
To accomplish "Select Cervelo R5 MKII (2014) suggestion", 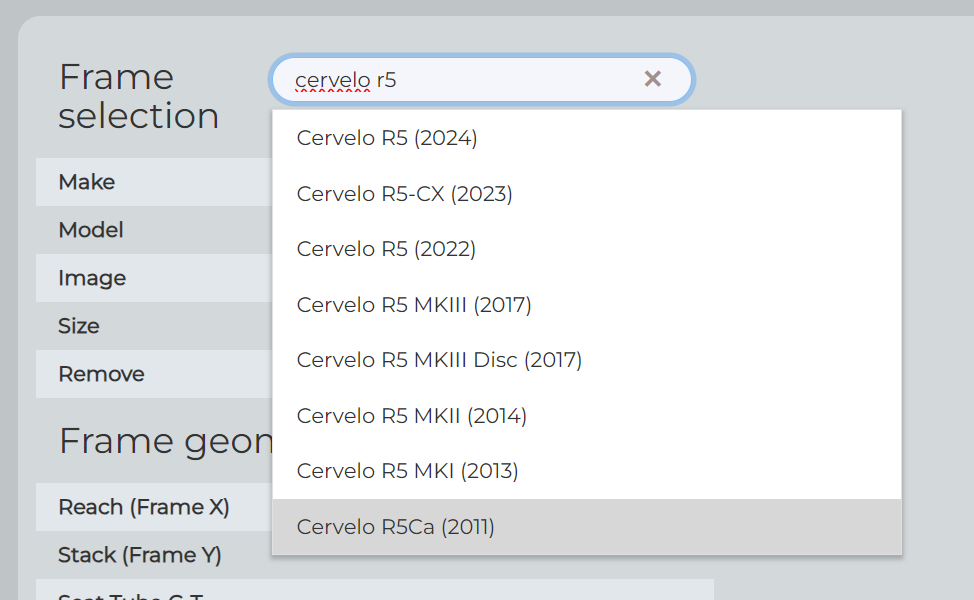I will pos(586,416).
